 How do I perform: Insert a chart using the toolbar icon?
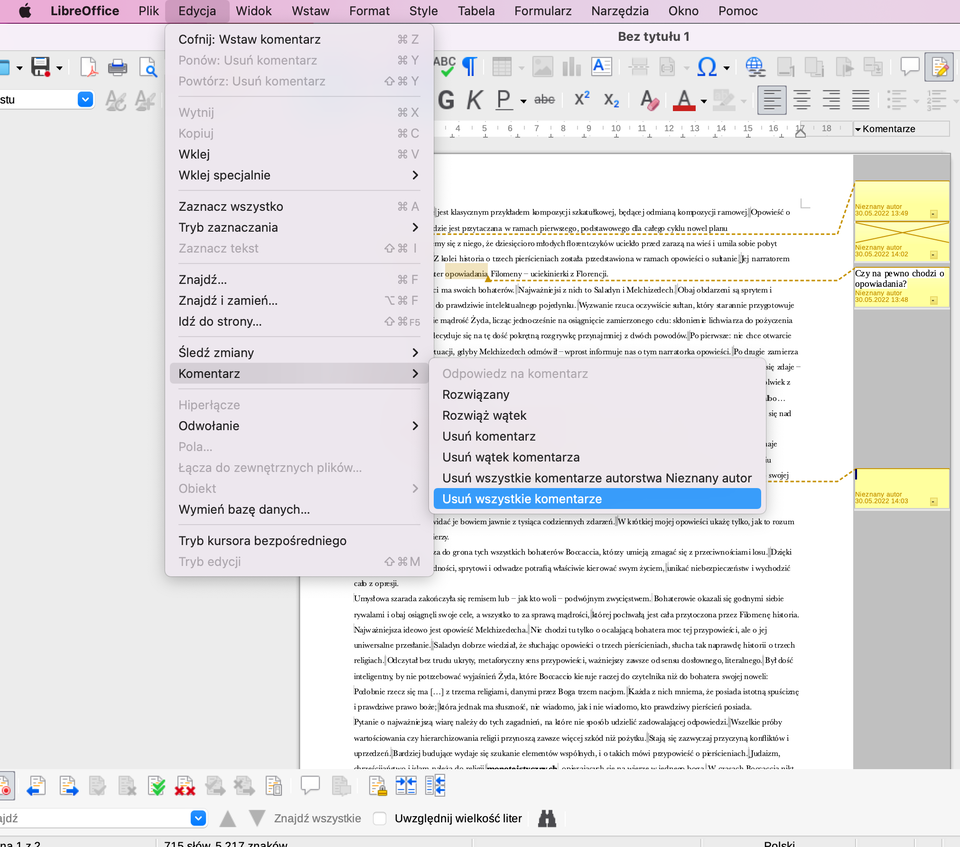(571, 68)
